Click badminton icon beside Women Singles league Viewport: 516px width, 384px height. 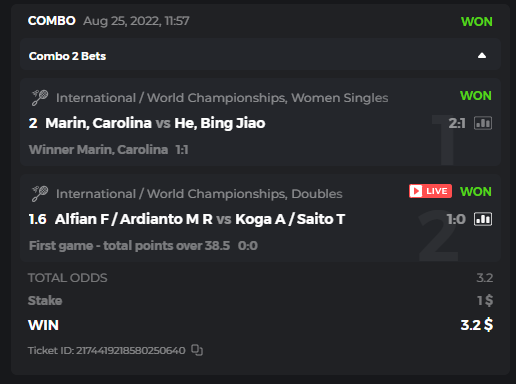point(40,98)
